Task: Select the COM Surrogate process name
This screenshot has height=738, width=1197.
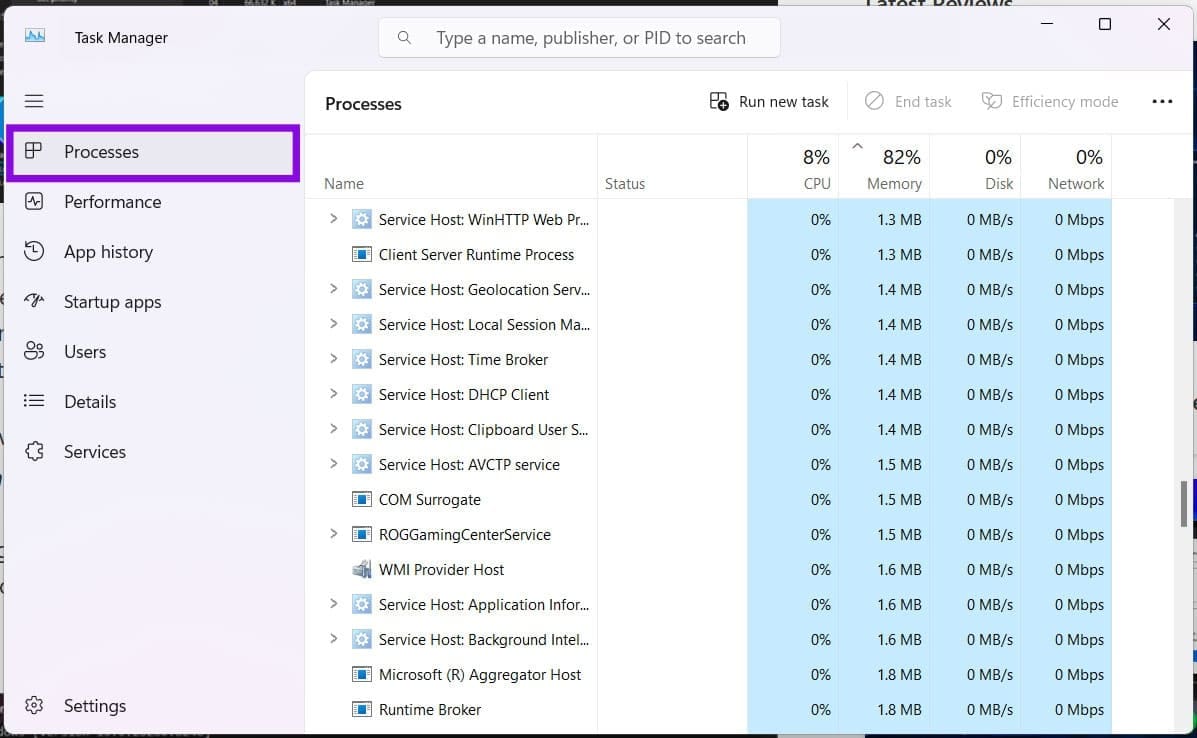Action: click(430, 500)
